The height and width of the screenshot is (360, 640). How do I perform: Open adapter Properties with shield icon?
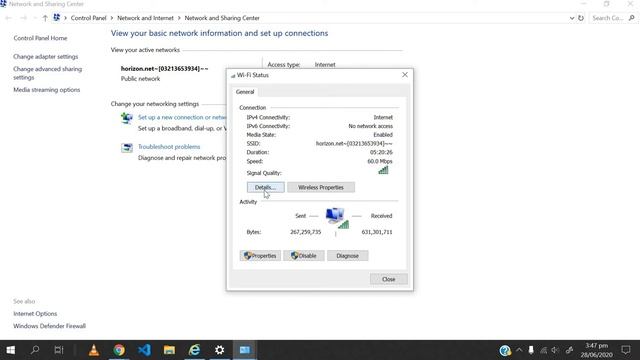(x=260, y=256)
